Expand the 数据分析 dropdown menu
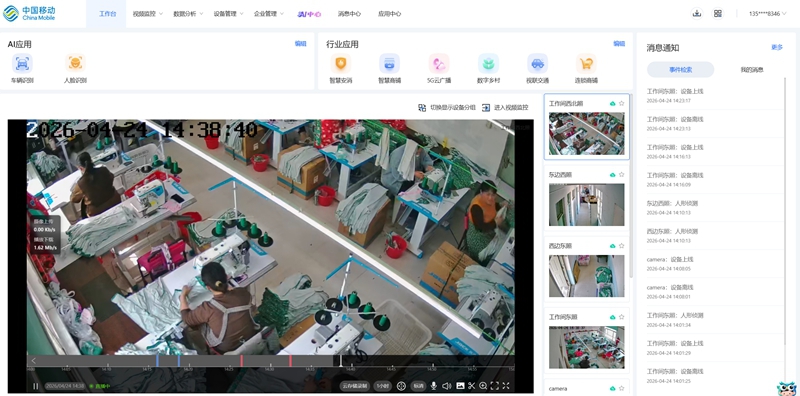Viewport: 800px width, 396px height. (188, 14)
